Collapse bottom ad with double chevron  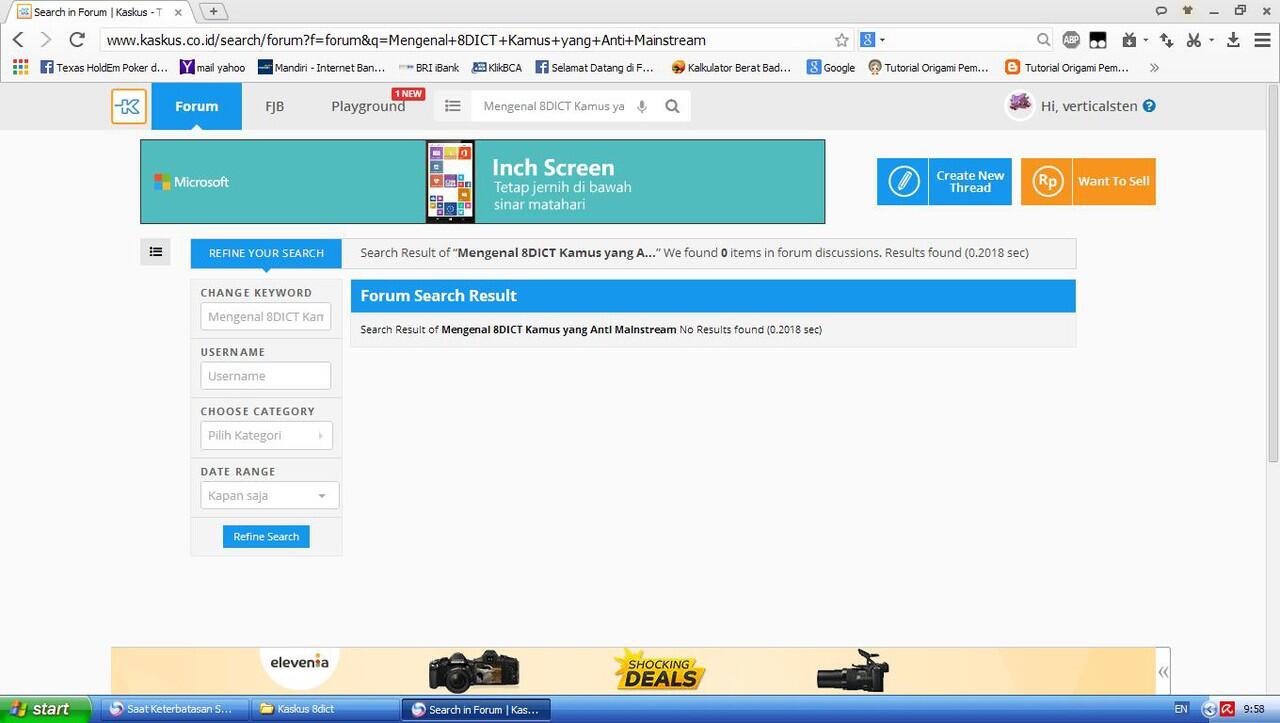(x=1163, y=671)
